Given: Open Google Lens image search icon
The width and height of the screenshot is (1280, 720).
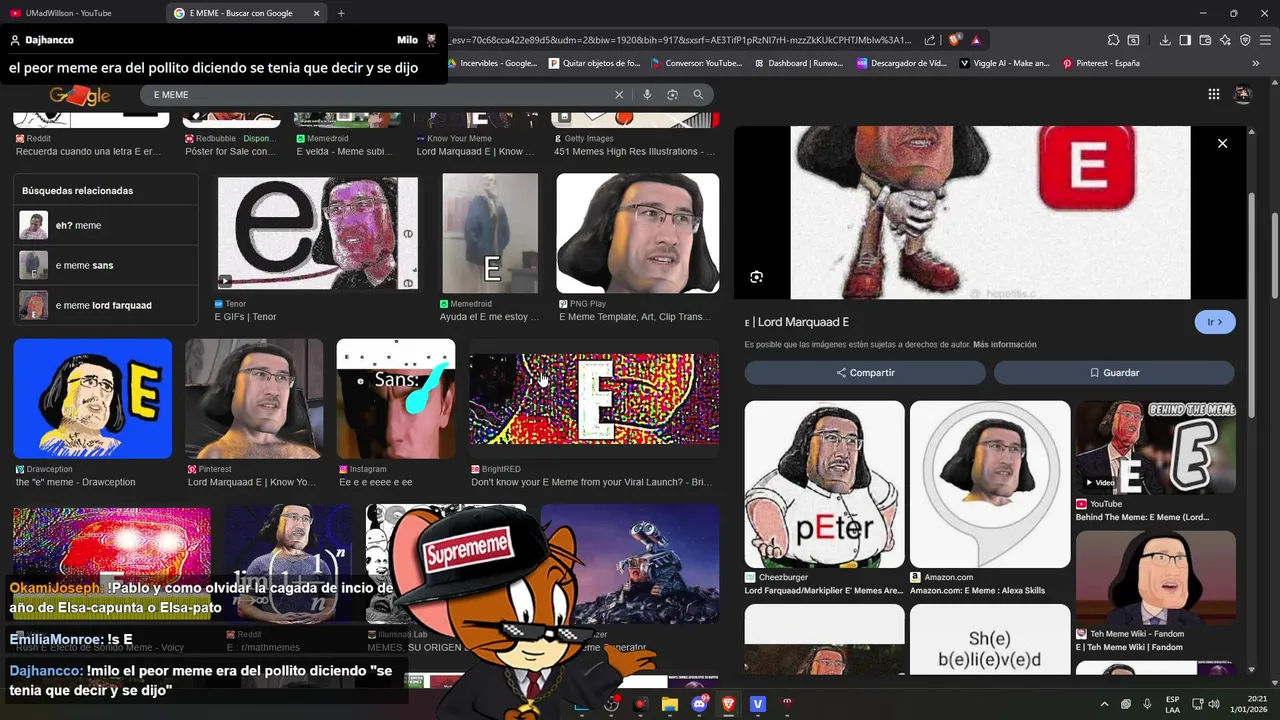Looking at the screenshot, I should pos(672,94).
